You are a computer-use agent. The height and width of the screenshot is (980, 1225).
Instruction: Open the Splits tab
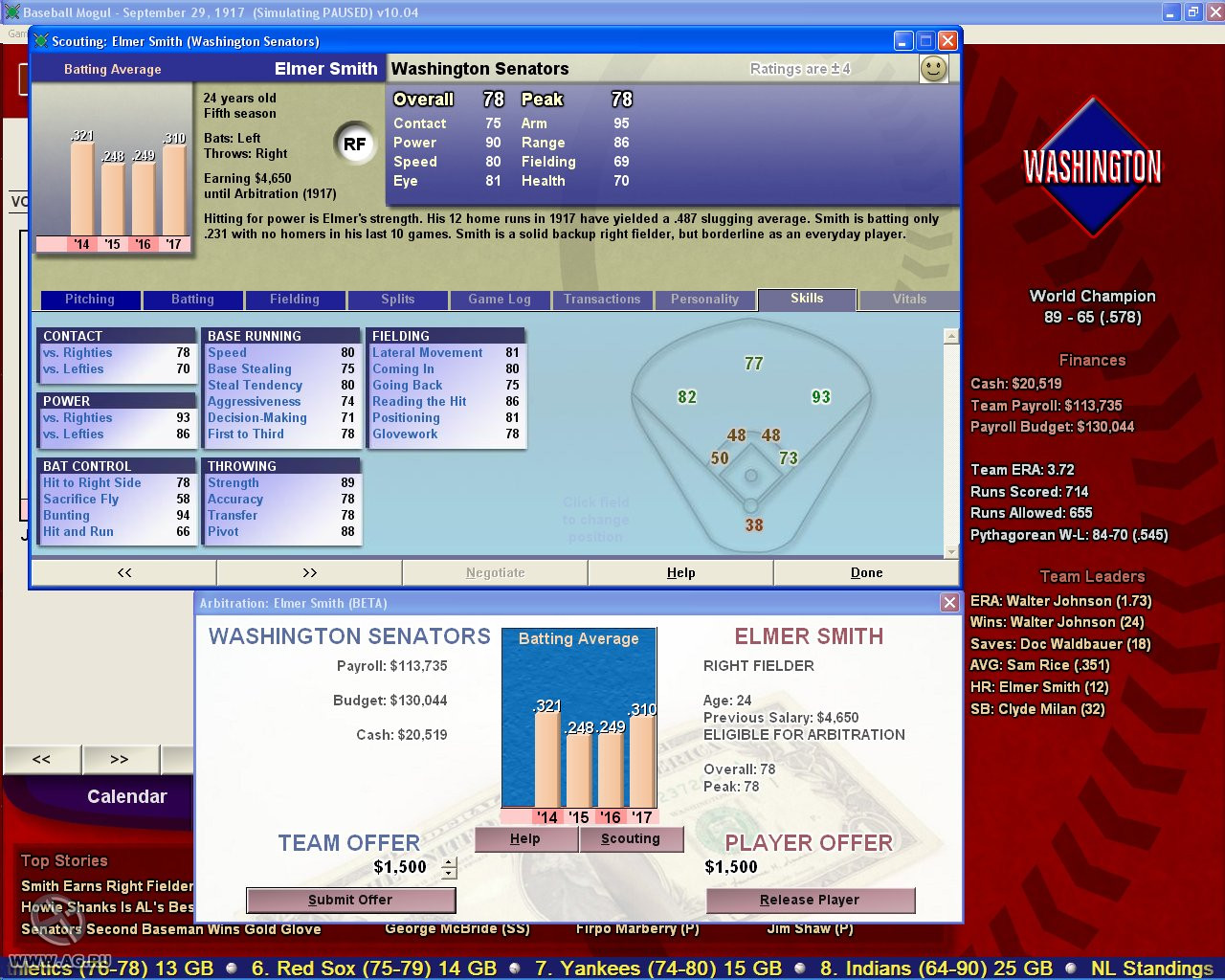click(398, 300)
